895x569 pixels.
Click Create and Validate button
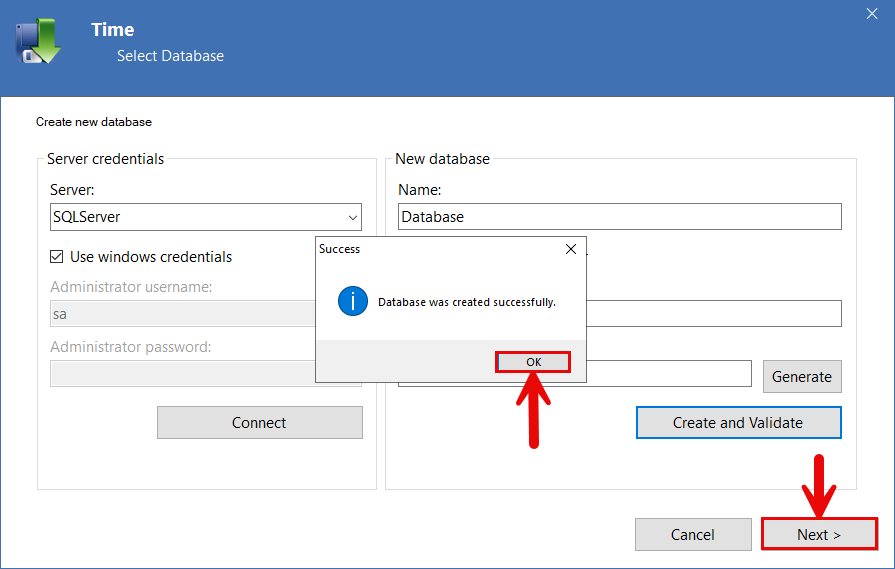(x=739, y=422)
